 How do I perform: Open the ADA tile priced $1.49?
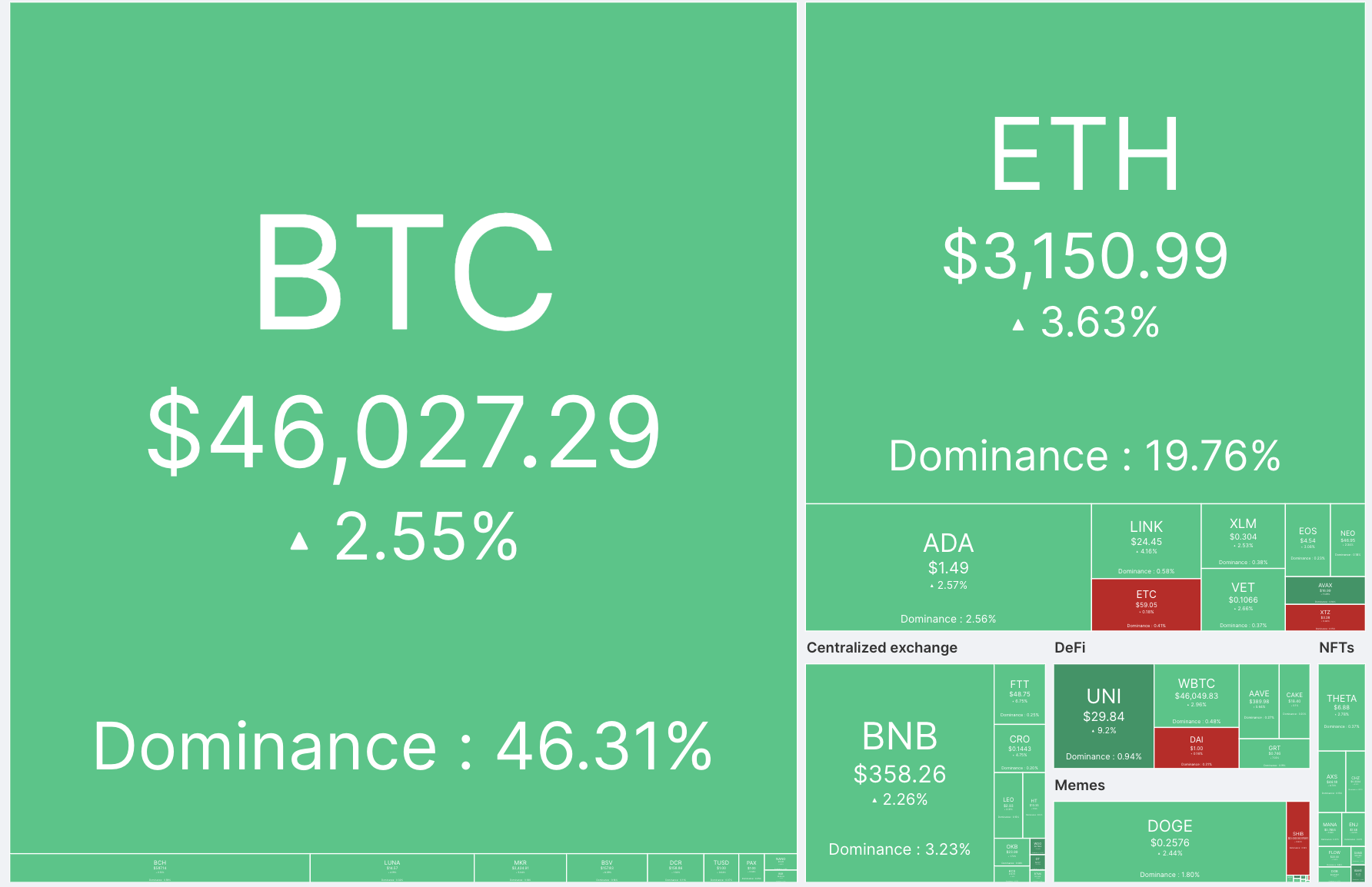948,567
